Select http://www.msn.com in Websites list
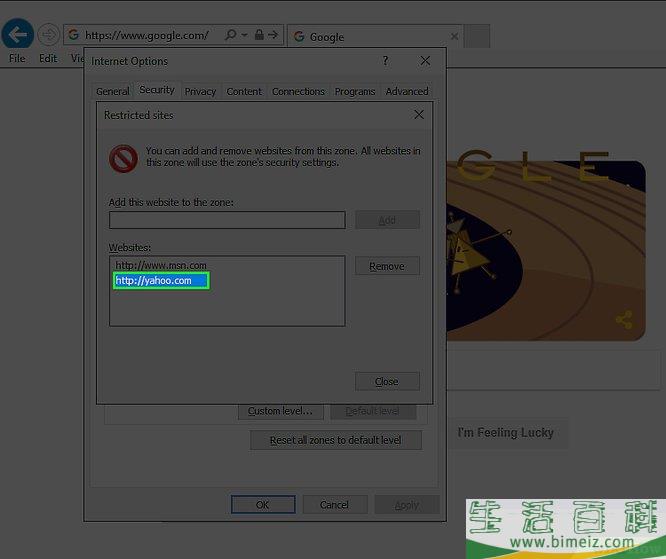666x559 pixels. [161, 265]
